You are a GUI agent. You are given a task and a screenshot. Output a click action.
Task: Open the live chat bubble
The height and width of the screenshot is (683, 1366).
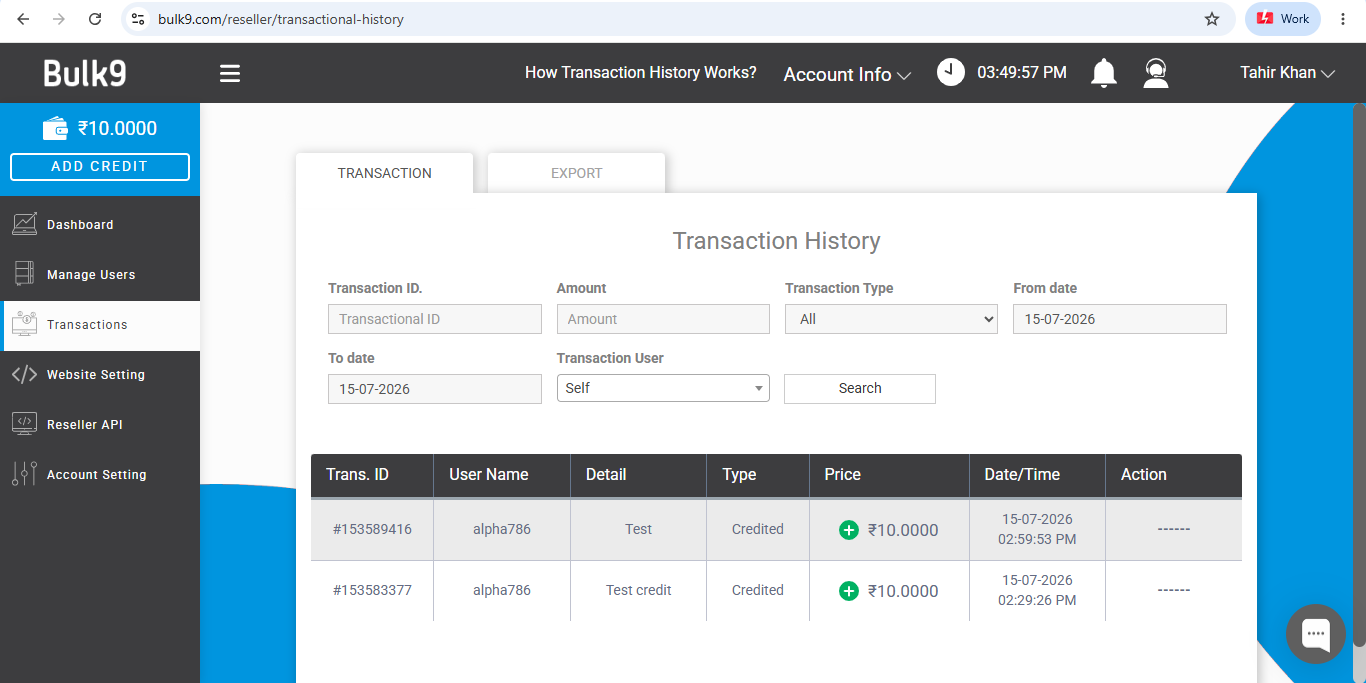[x=1315, y=634]
